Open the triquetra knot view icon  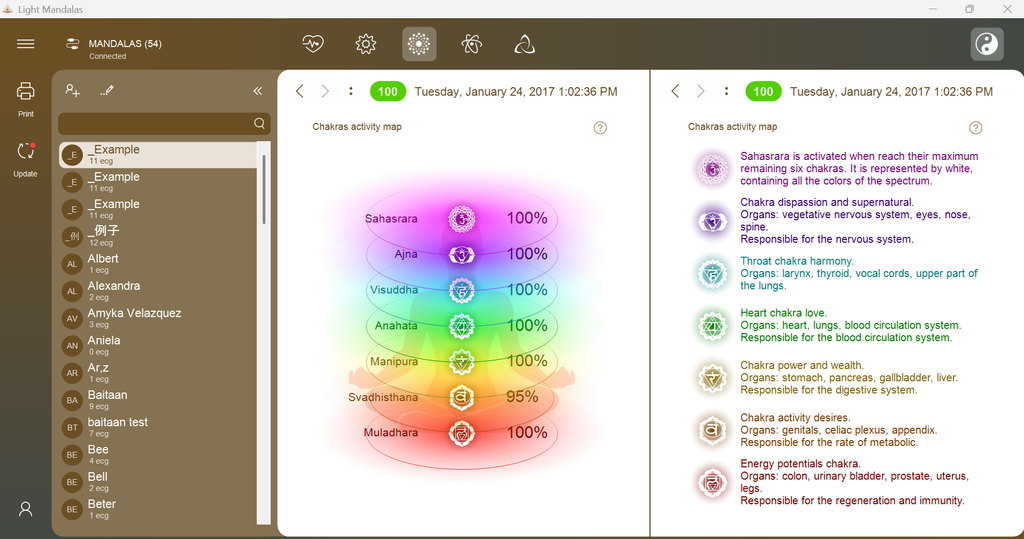[524, 44]
